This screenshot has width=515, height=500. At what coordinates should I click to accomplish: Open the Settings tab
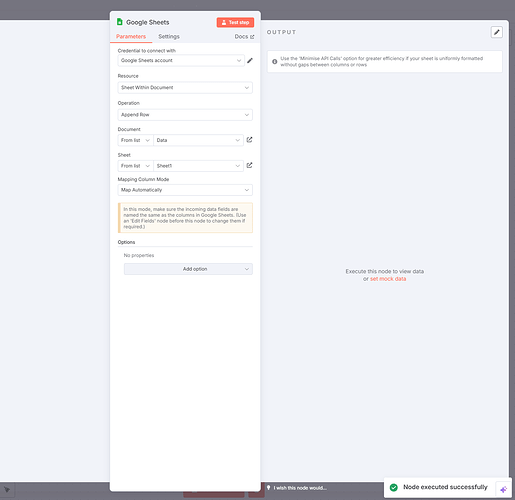click(x=169, y=36)
